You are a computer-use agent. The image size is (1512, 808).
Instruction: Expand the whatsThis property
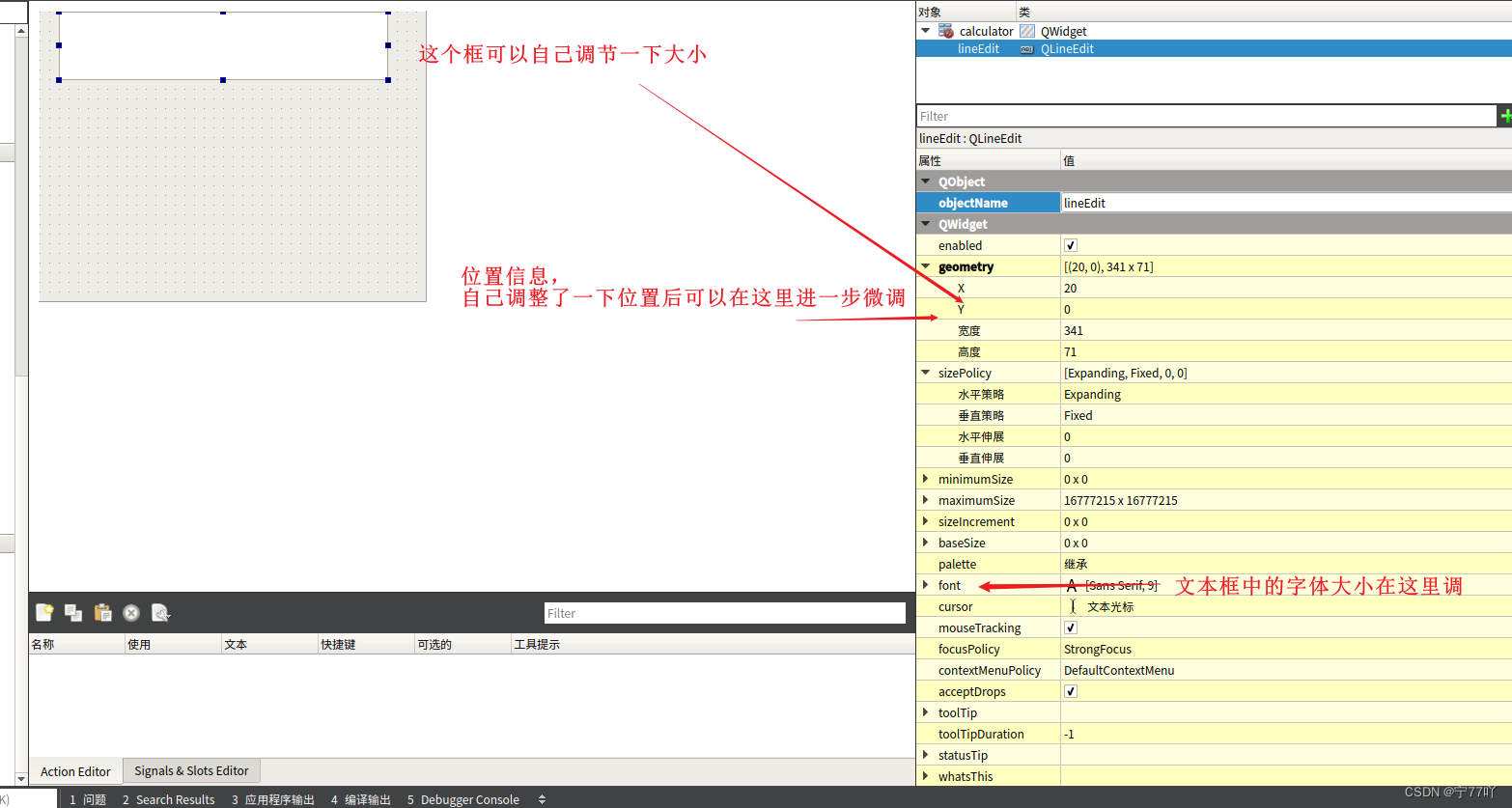[926, 776]
